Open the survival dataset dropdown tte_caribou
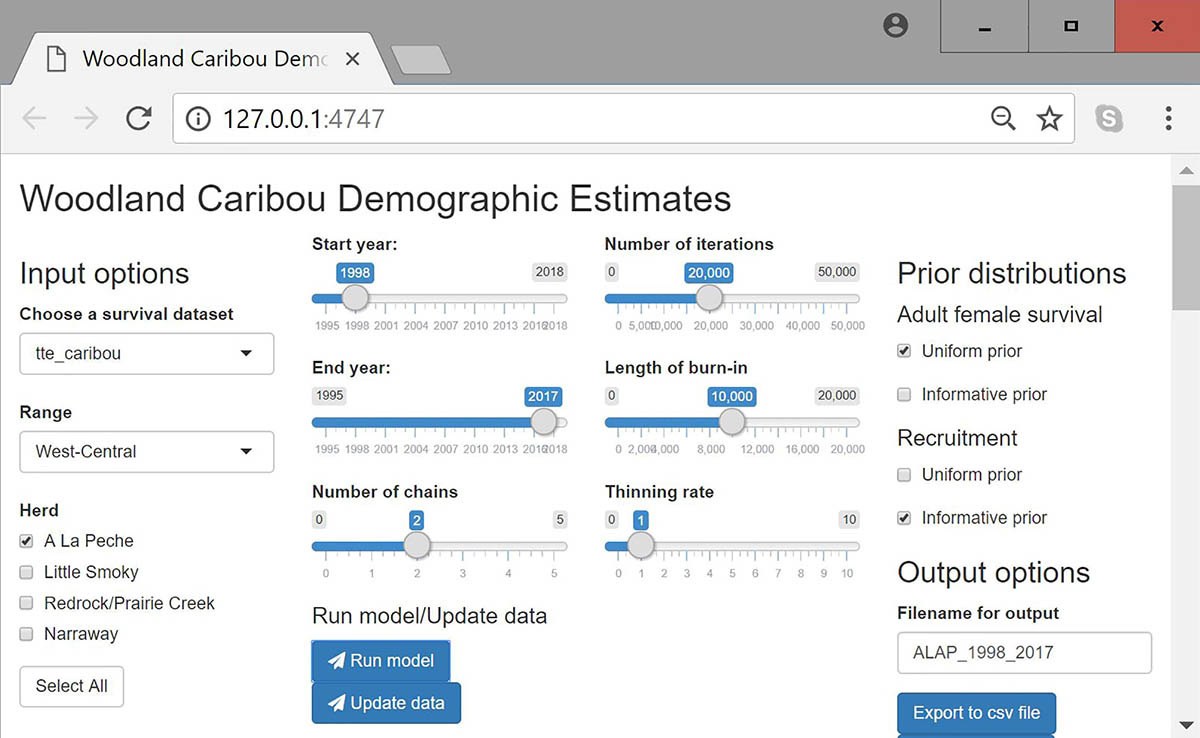 coord(147,353)
